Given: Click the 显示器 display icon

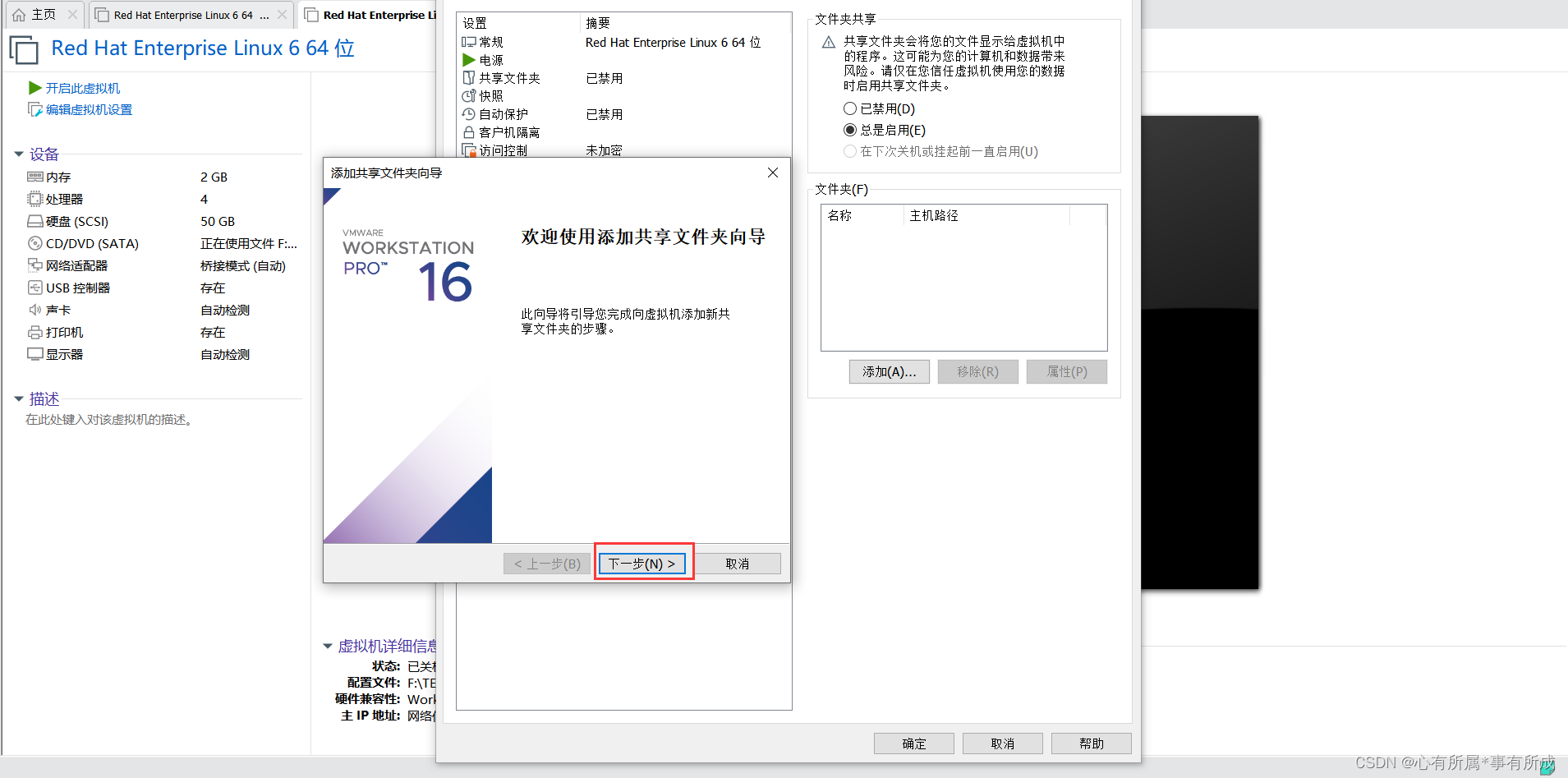Looking at the screenshot, I should tap(35, 354).
